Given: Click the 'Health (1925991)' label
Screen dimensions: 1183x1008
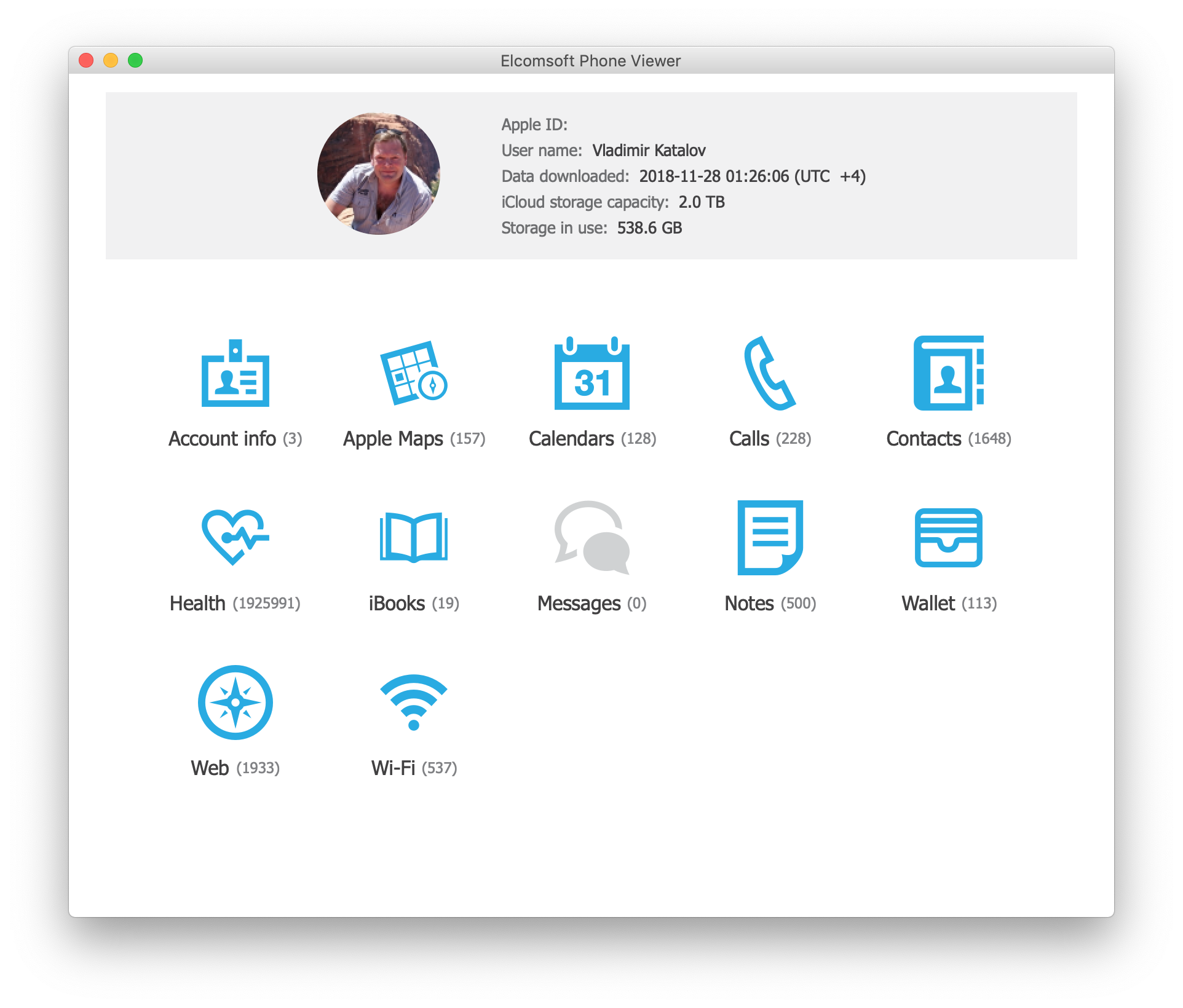Looking at the screenshot, I should click(x=235, y=604).
